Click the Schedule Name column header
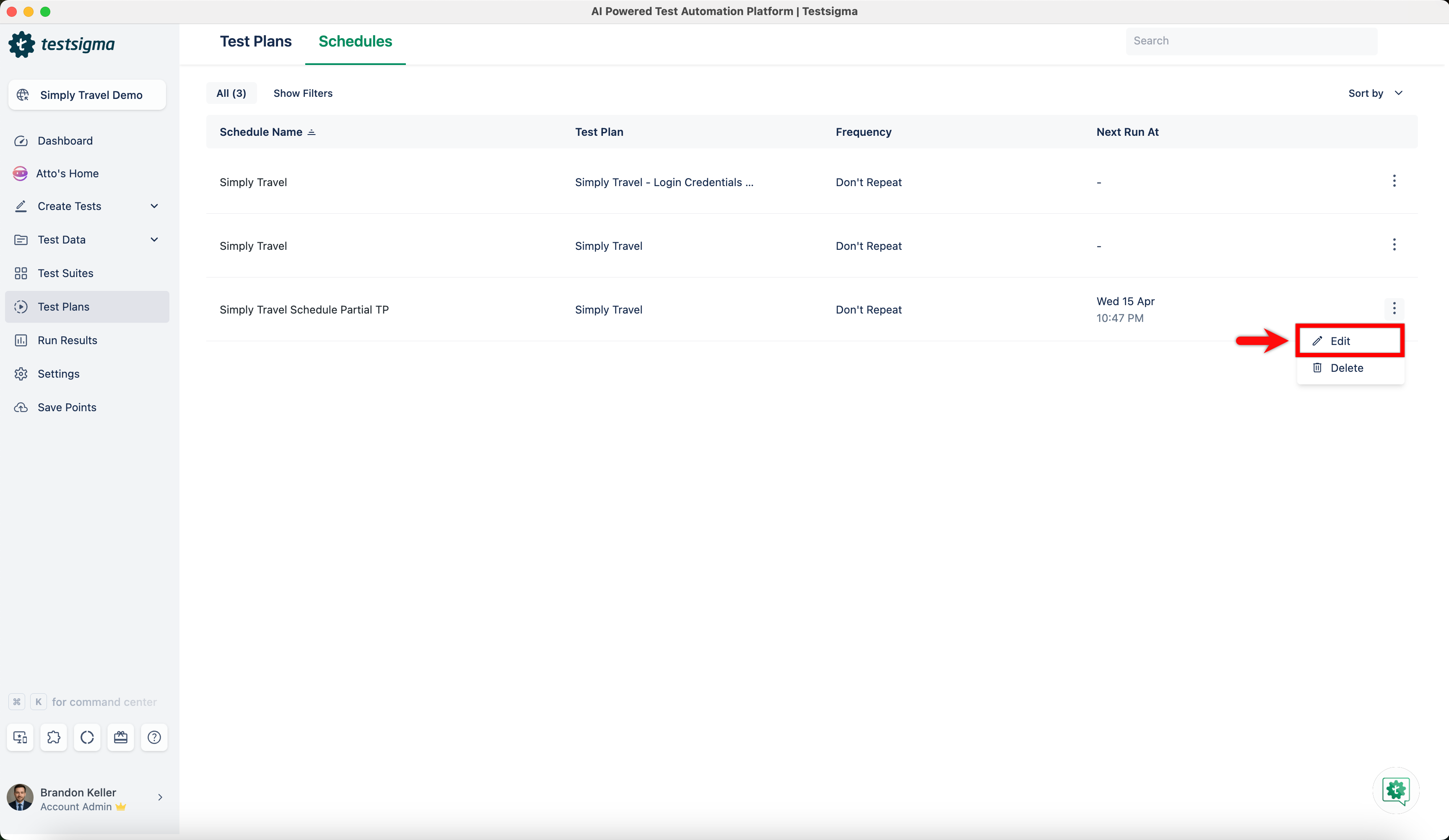 pyautogui.click(x=261, y=132)
